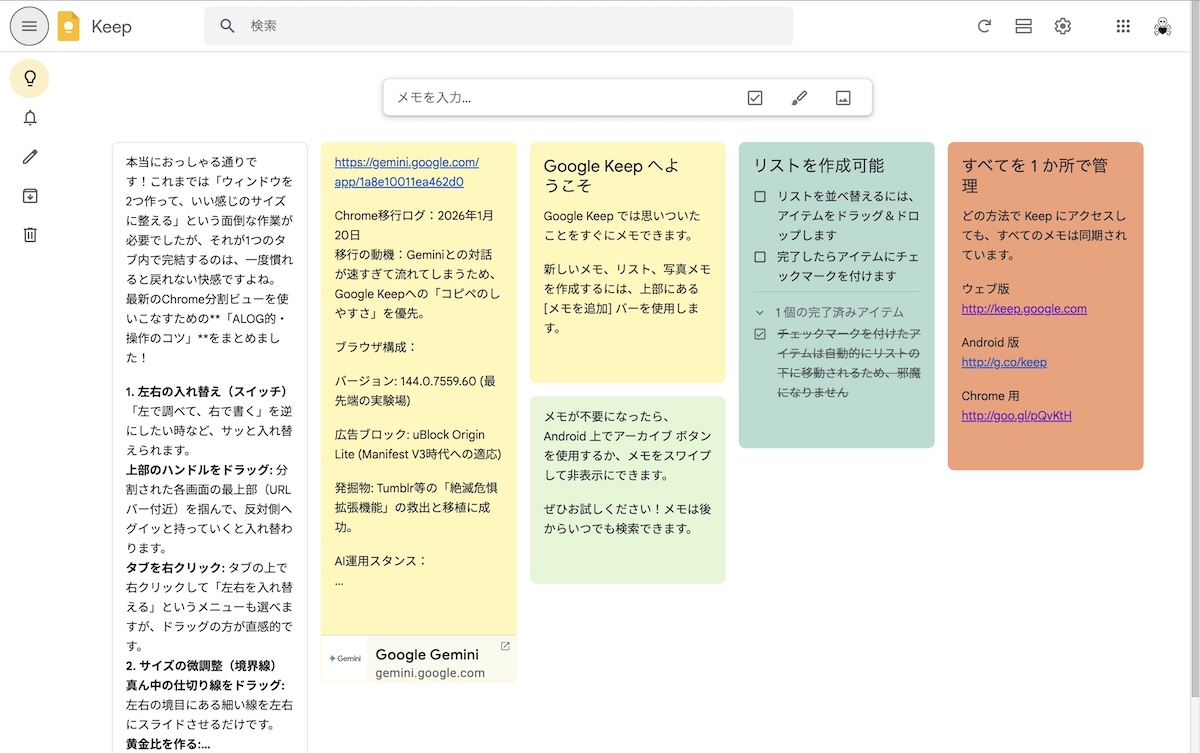Click the refresh icon in header
The height and width of the screenshot is (753, 1200).
pyautogui.click(x=984, y=26)
